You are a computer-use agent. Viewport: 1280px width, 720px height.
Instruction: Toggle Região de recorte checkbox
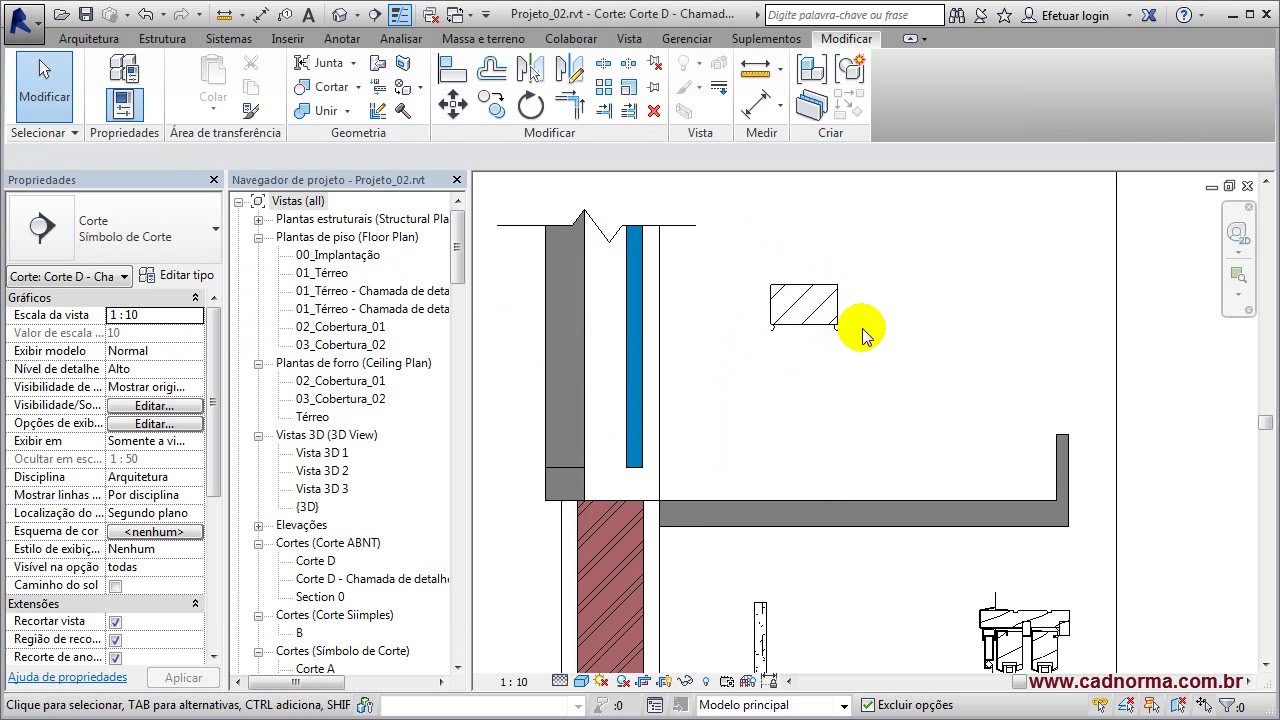pos(115,640)
